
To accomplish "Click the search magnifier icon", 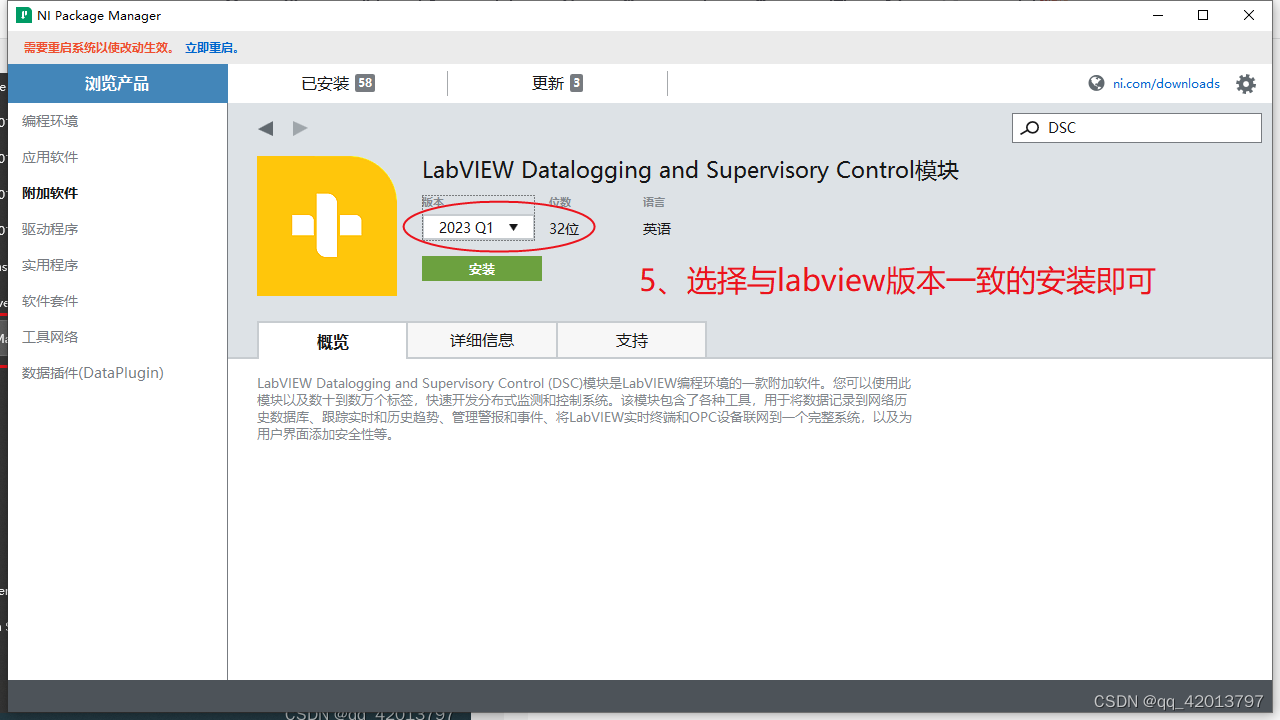I will 1030,128.
